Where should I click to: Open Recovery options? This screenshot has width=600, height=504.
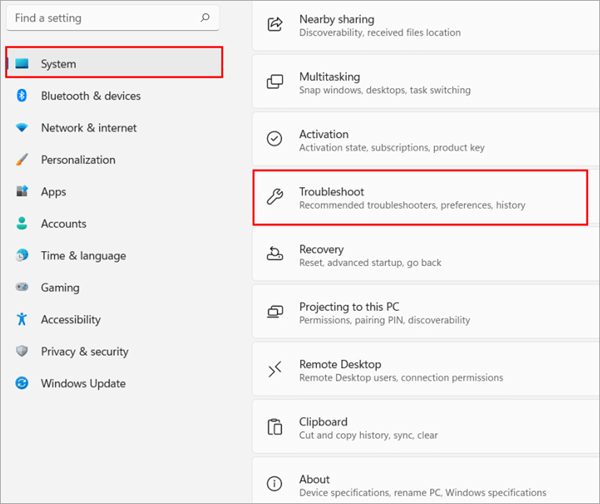(x=420, y=255)
